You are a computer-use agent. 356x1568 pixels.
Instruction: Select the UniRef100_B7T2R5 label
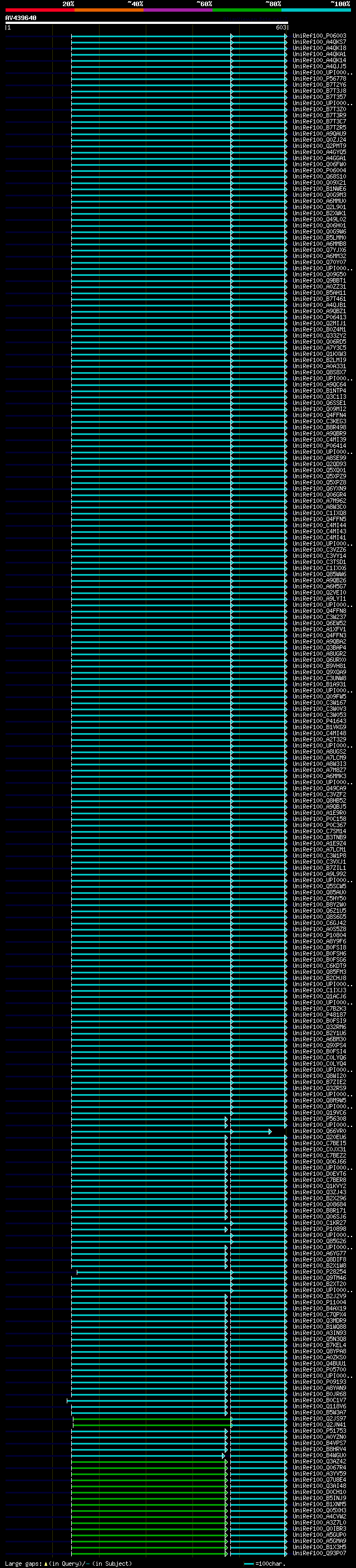(319, 128)
